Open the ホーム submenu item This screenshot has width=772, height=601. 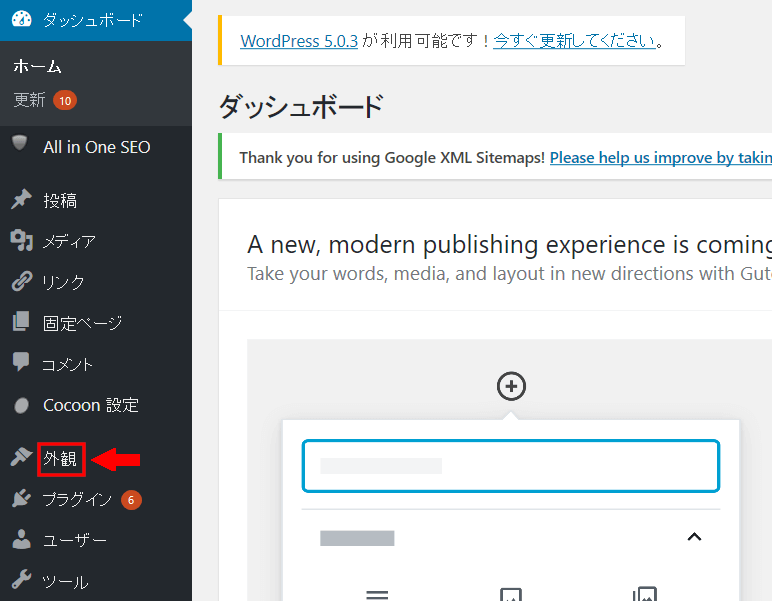38,67
